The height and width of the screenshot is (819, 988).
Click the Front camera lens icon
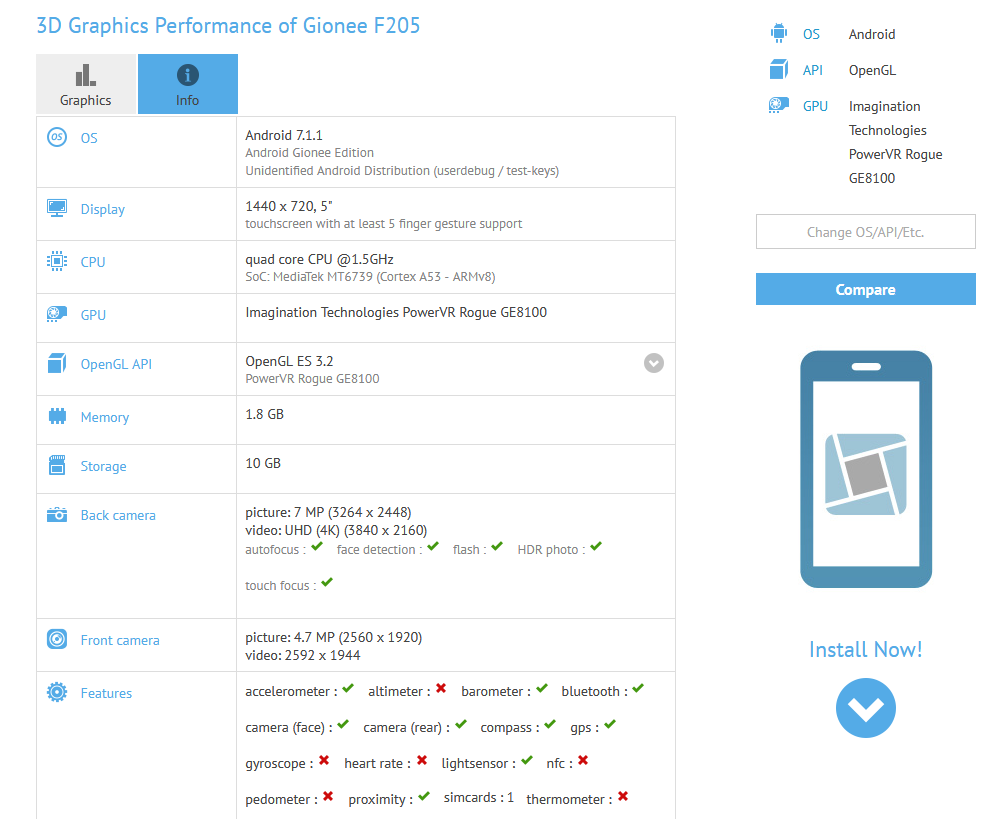pos(57,639)
